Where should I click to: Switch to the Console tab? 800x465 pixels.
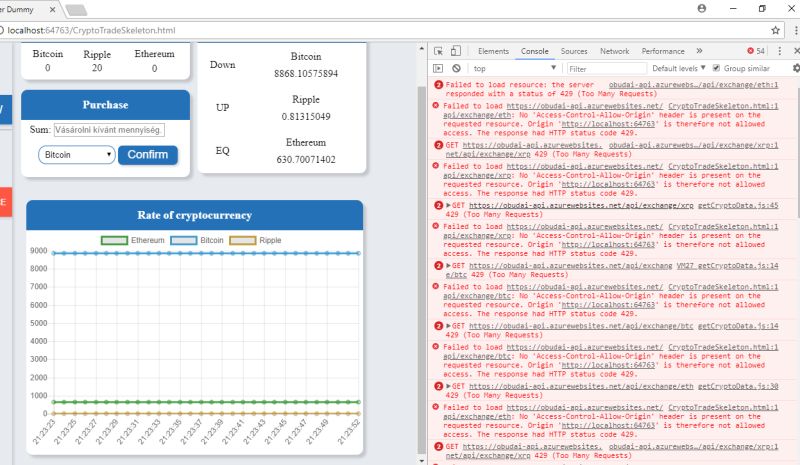535,51
